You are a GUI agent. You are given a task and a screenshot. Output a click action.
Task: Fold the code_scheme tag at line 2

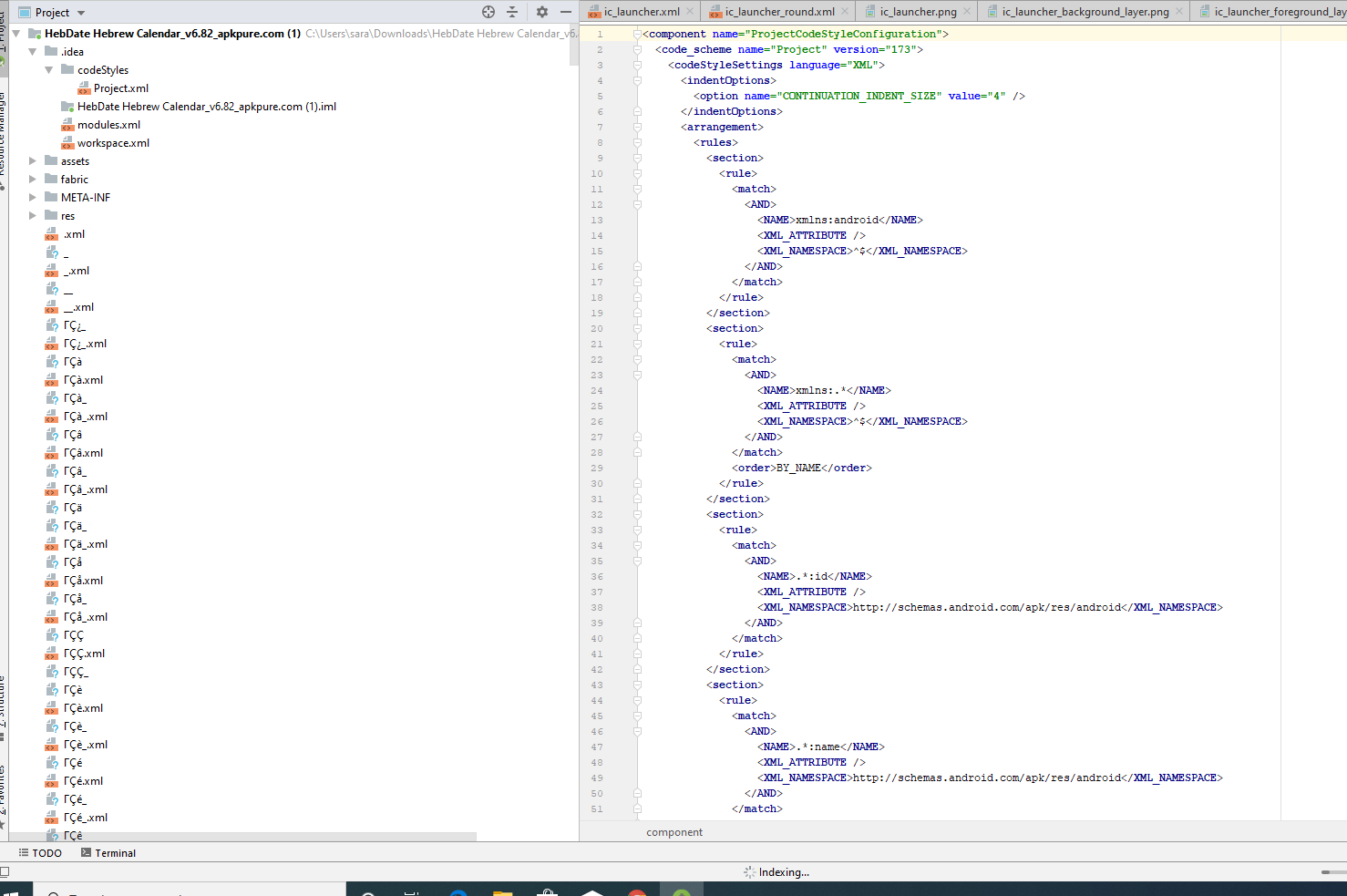point(637,49)
